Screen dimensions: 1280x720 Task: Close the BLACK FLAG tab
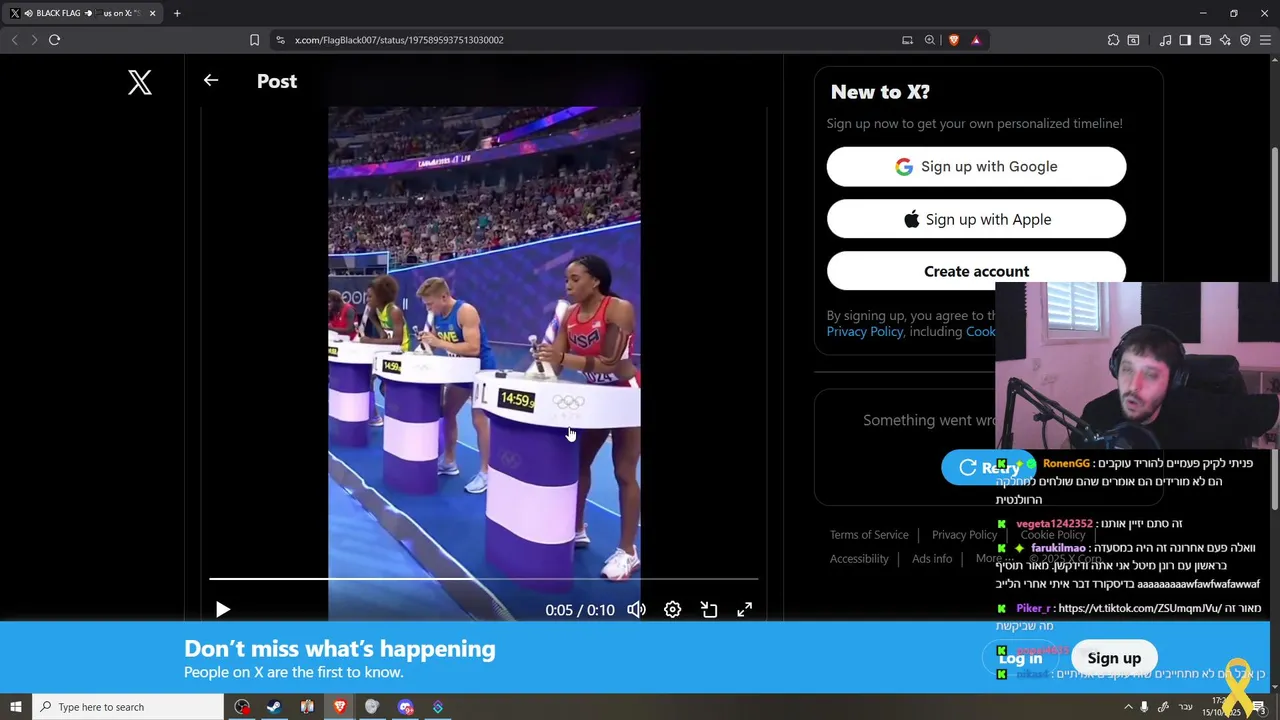click(x=152, y=13)
